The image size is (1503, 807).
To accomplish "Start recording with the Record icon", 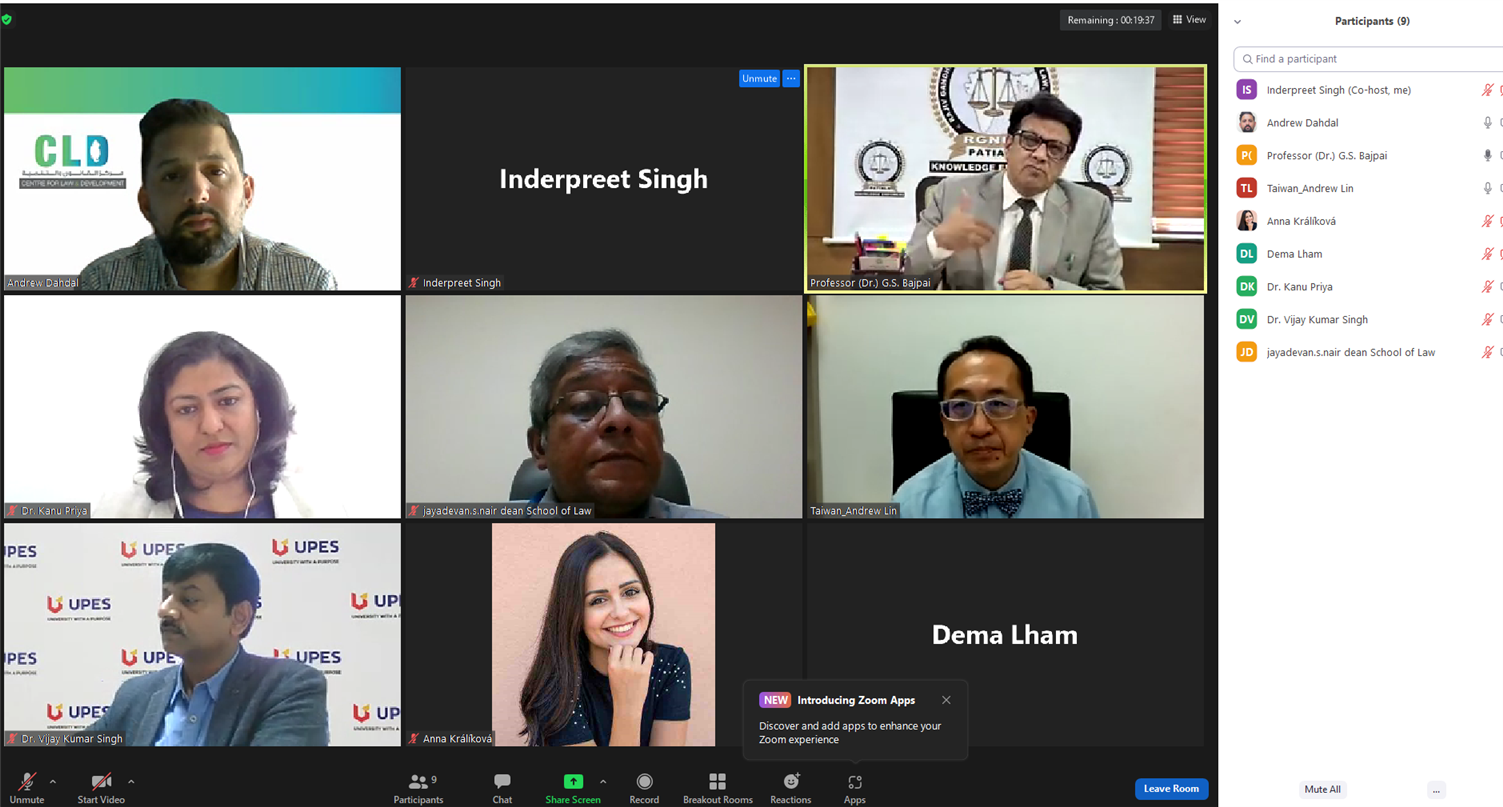I will [645, 781].
